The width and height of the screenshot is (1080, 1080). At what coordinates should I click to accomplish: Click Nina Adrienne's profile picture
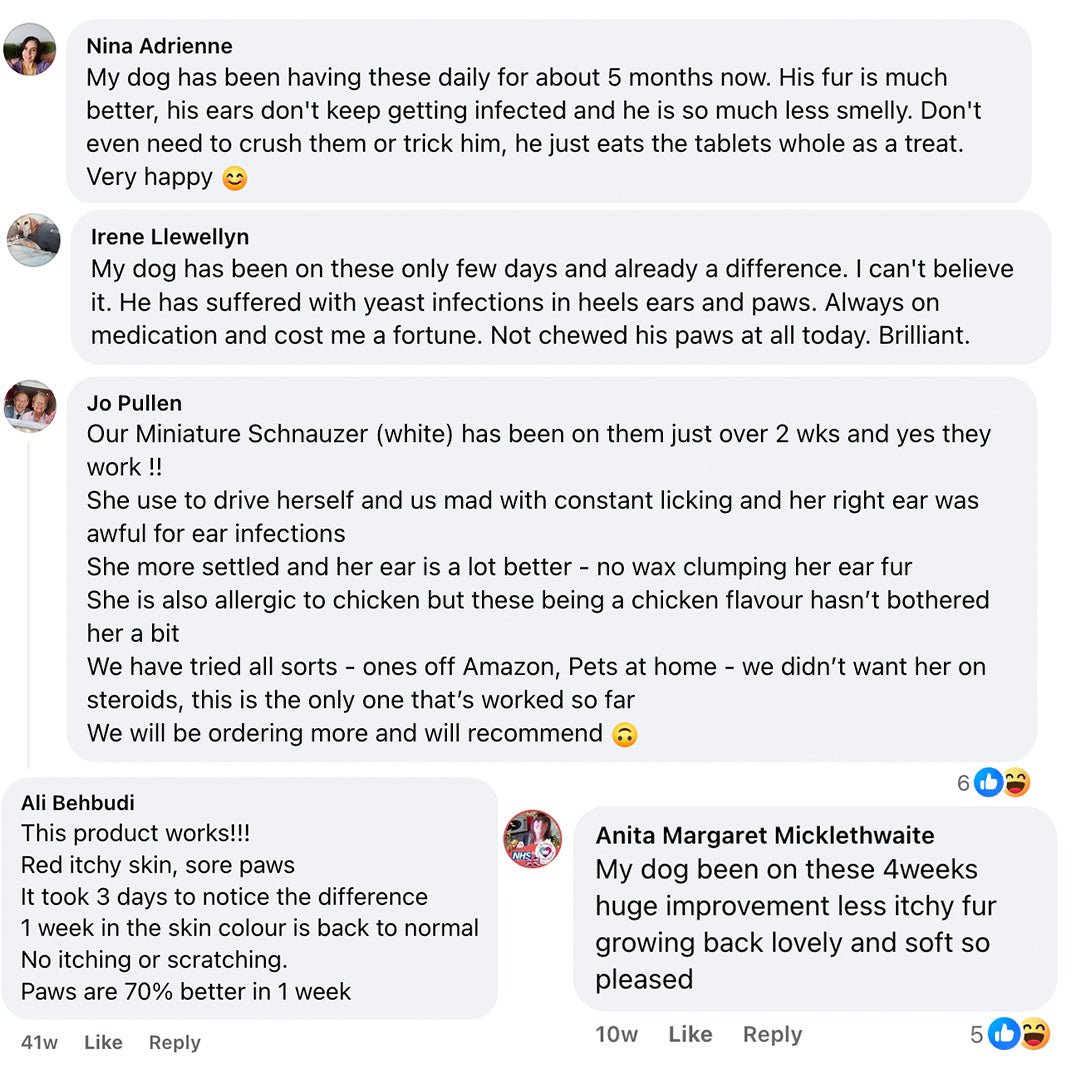30,49
